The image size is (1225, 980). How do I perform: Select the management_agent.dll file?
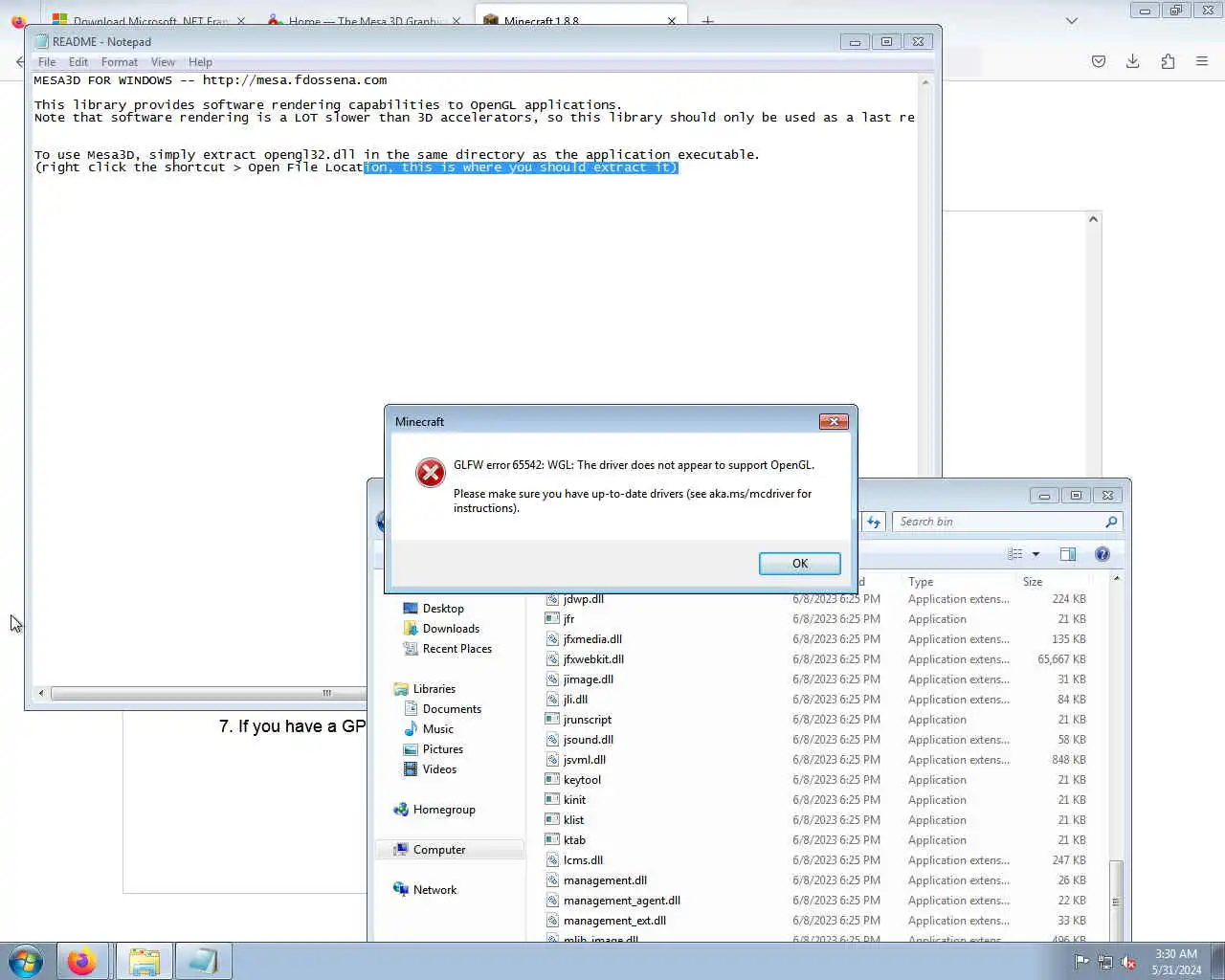tap(622, 901)
